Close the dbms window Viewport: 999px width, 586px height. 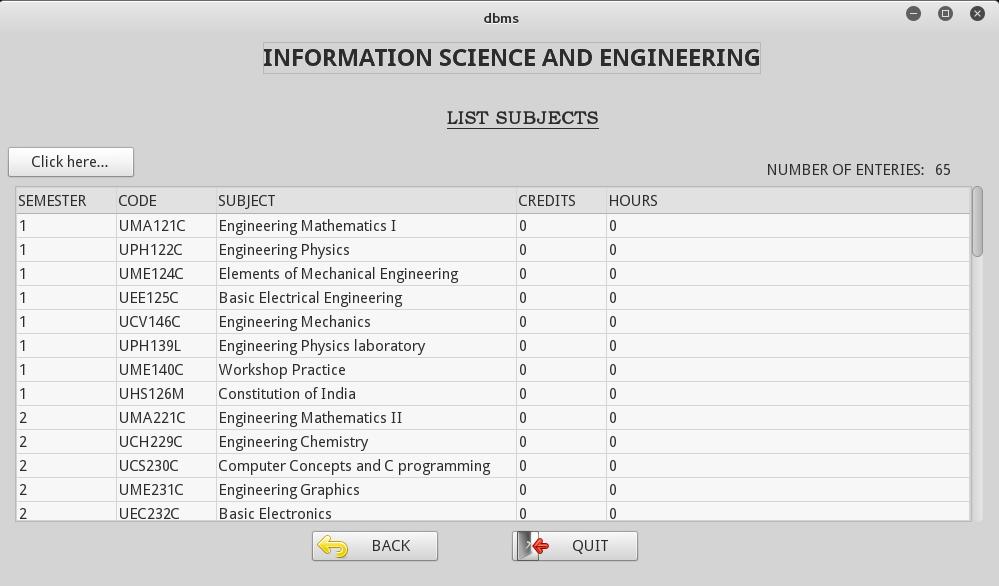[977, 13]
